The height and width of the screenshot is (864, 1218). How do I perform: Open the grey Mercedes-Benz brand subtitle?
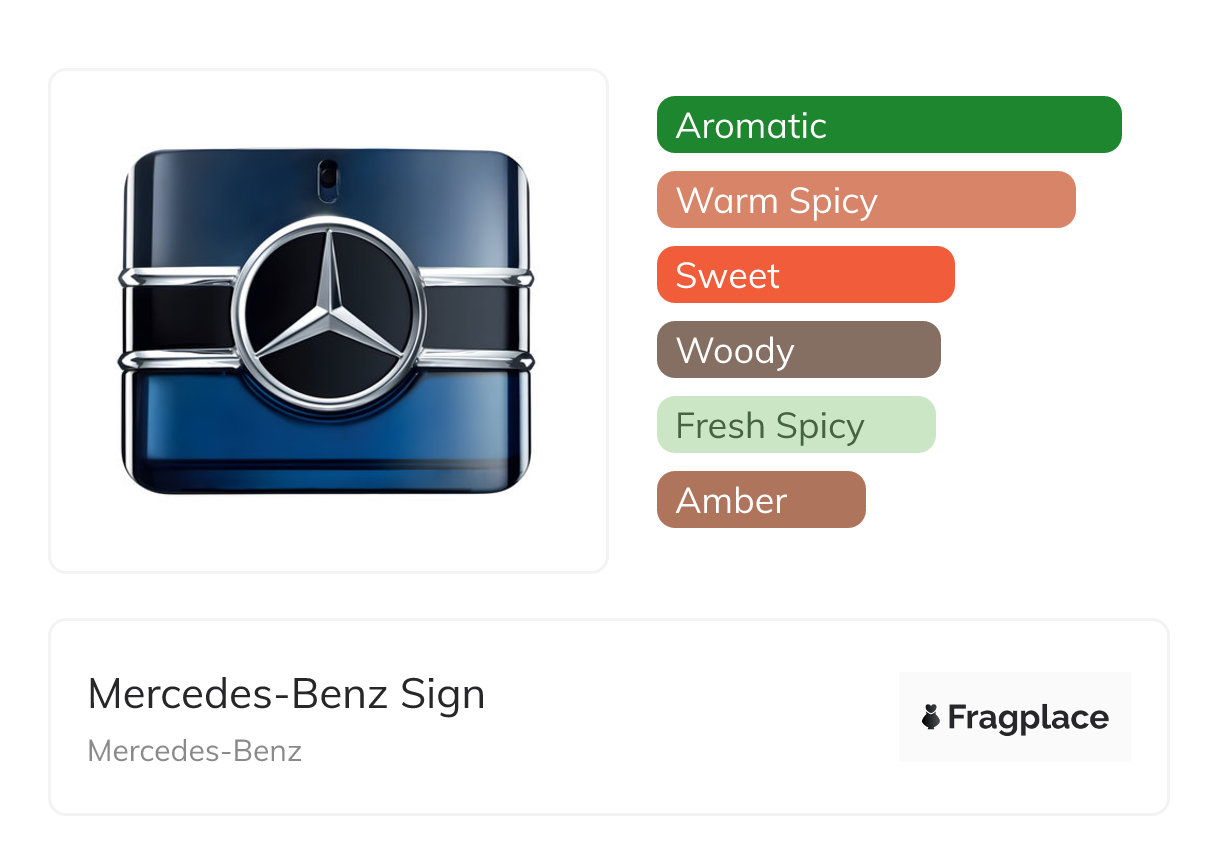195,751
